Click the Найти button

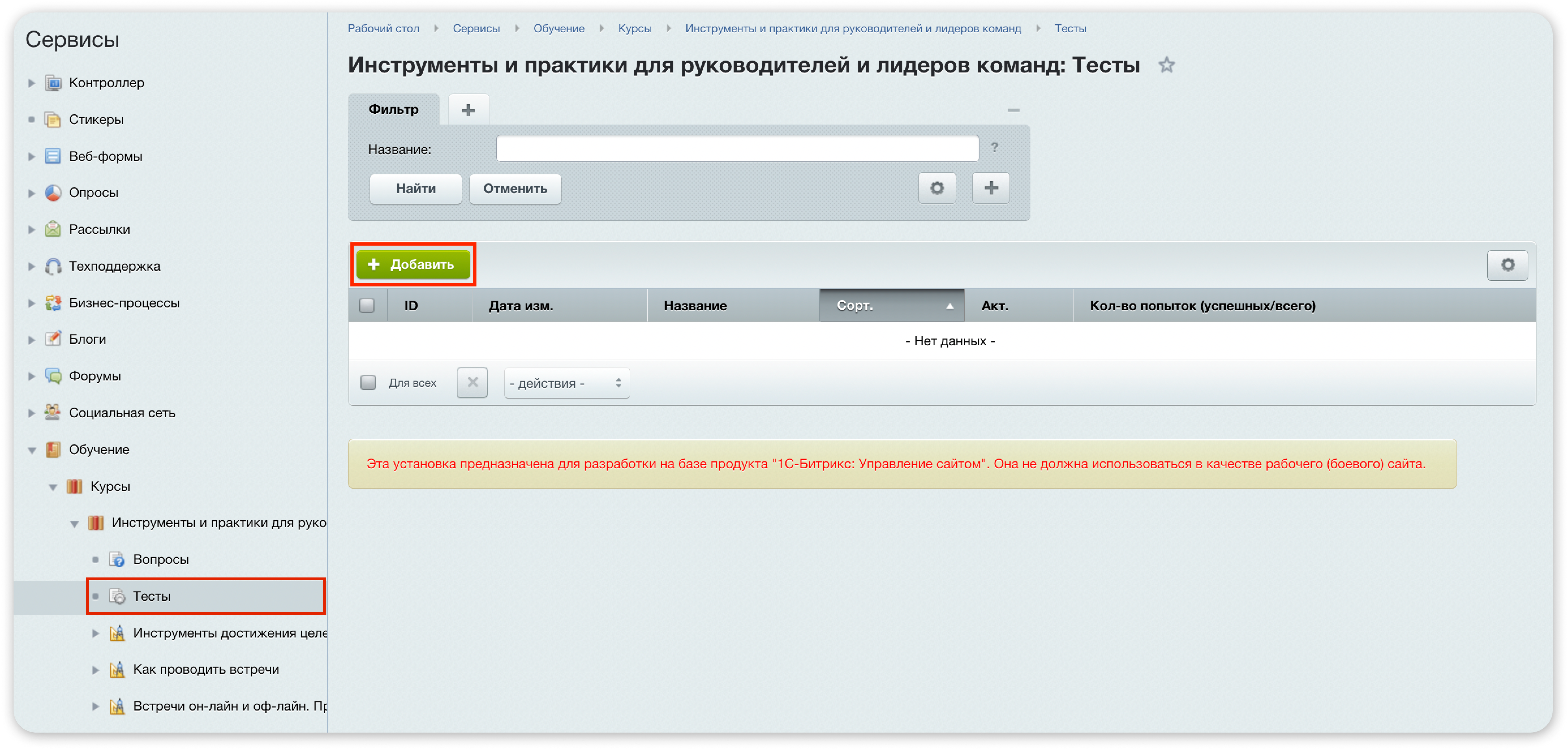tap(416, 189)
